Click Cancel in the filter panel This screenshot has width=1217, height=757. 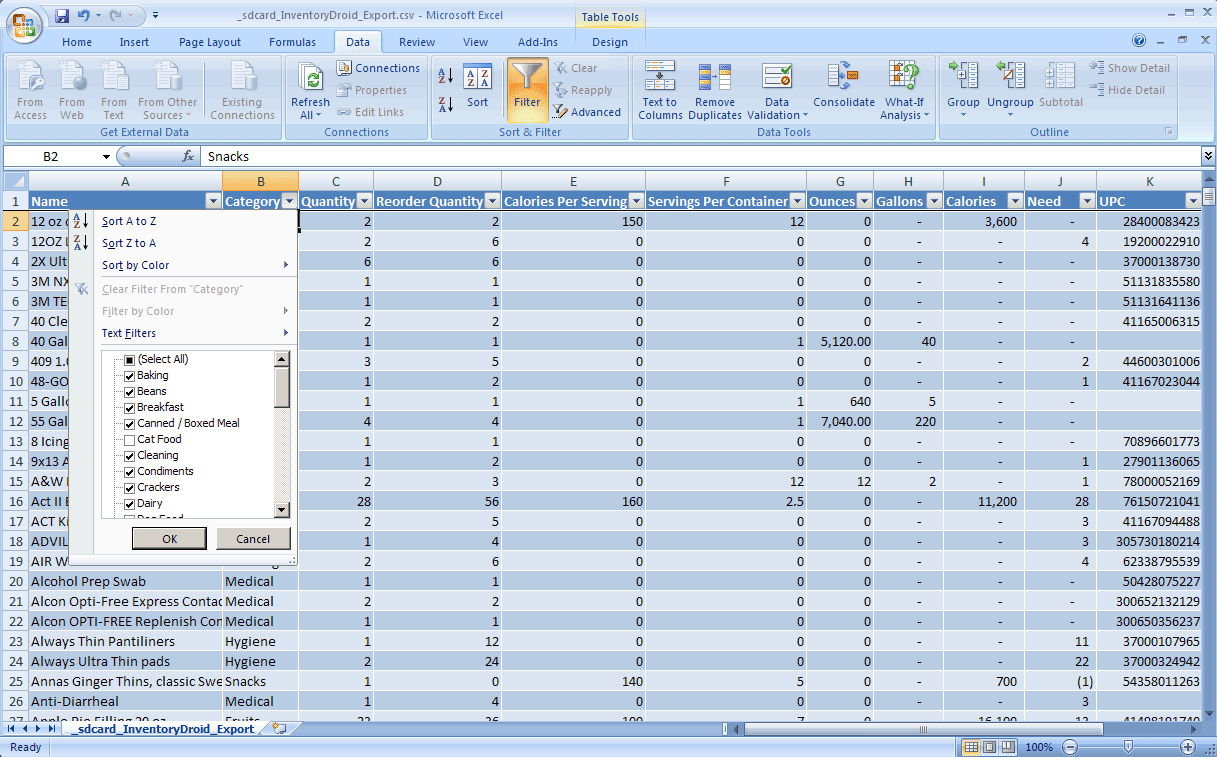coord(253,538)
